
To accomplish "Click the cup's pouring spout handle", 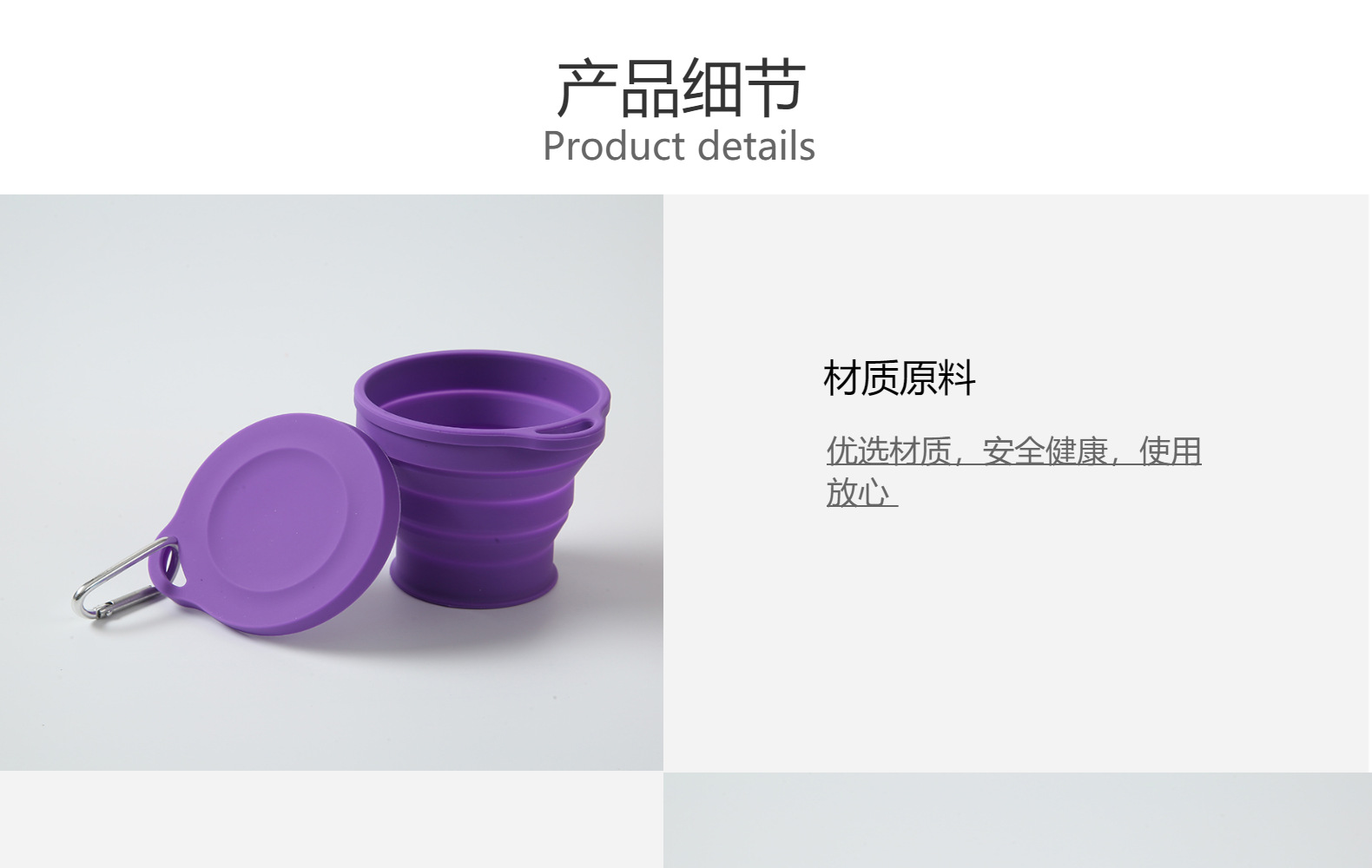I will [x=564, y=426].
